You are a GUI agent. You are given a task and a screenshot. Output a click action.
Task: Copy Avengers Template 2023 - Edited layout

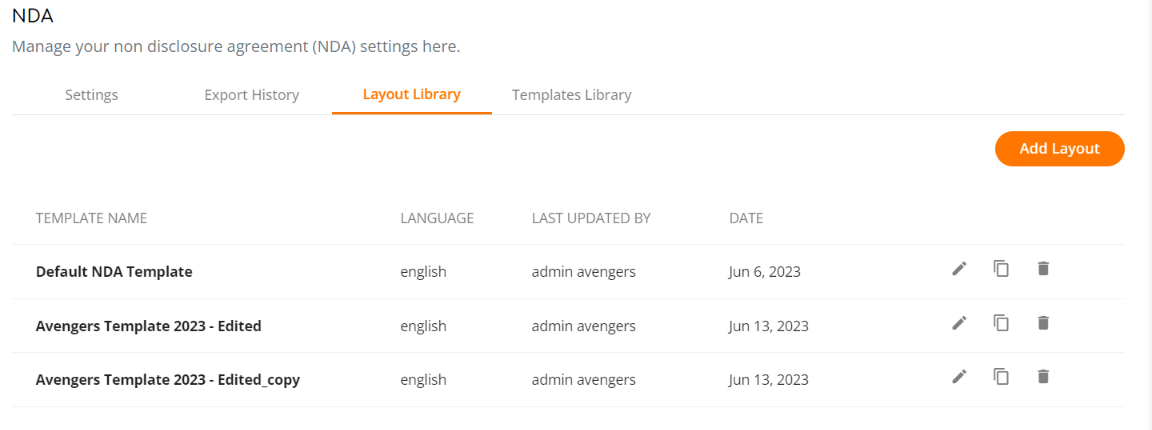pos(1001,323)
